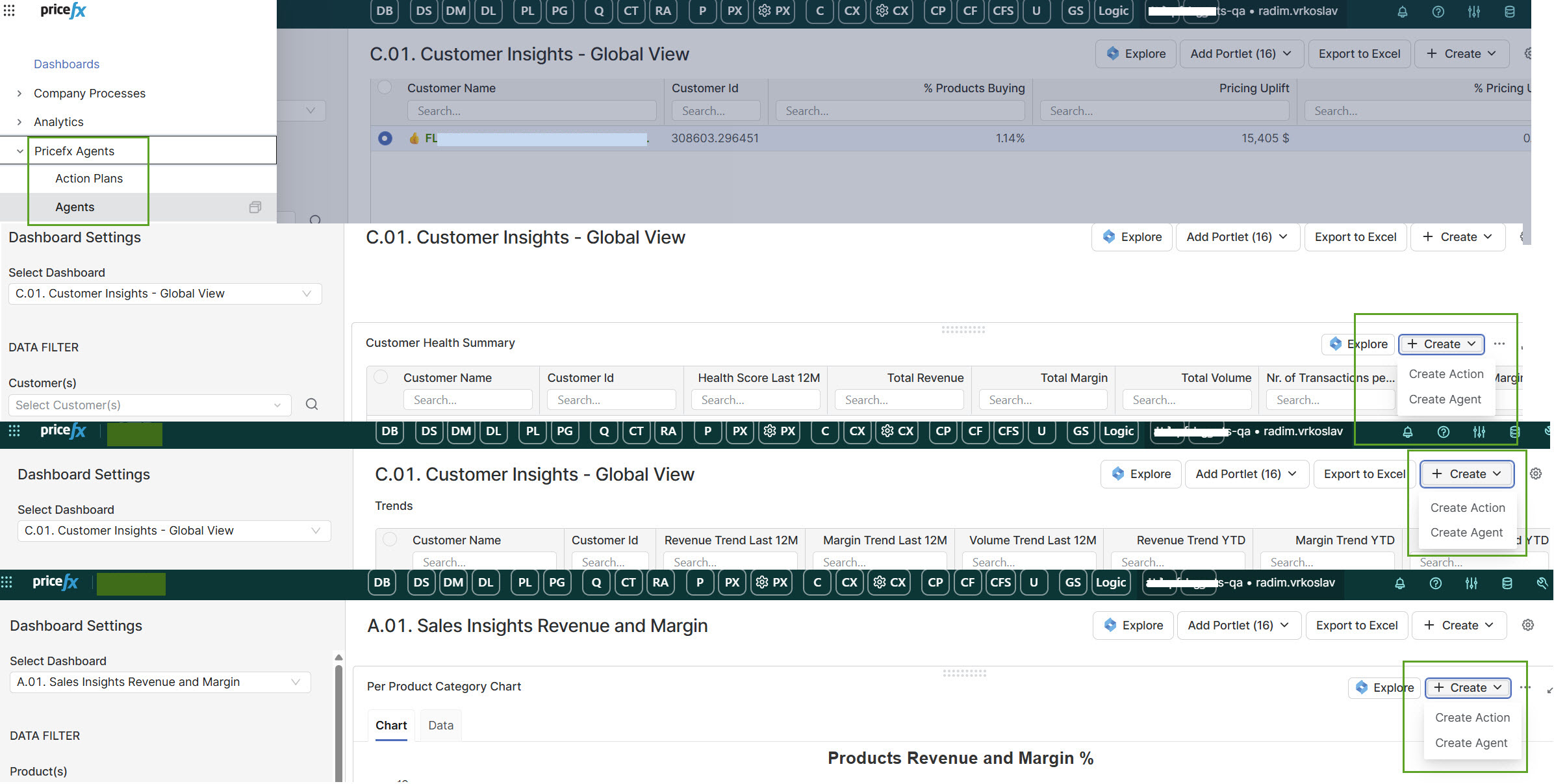The width and height of the screenshot is (1554, 784).
Task: Select radio button on the FL customer row
Action: pos(385,138)
